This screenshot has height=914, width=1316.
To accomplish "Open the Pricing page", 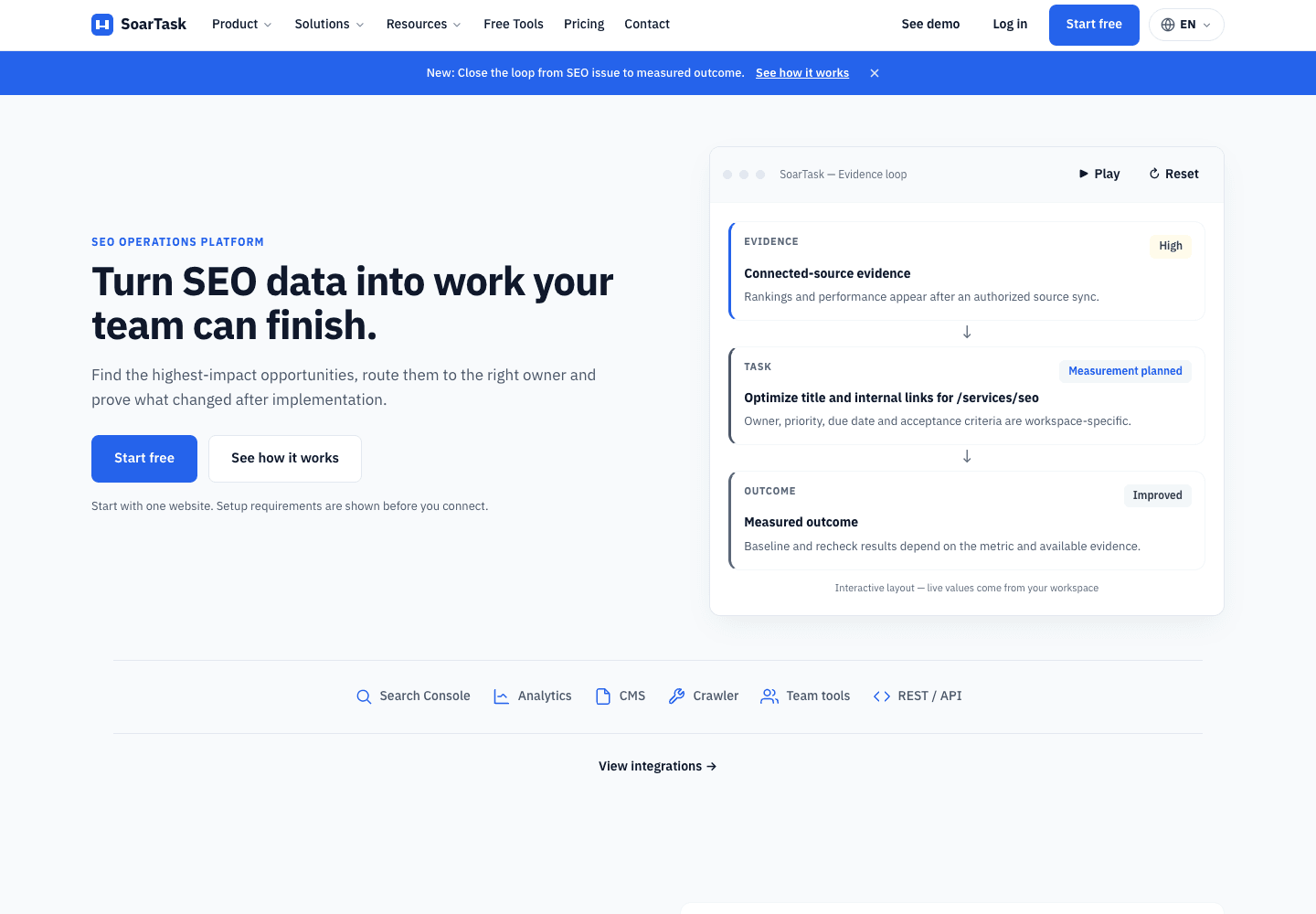I will [x=584, y=25].
